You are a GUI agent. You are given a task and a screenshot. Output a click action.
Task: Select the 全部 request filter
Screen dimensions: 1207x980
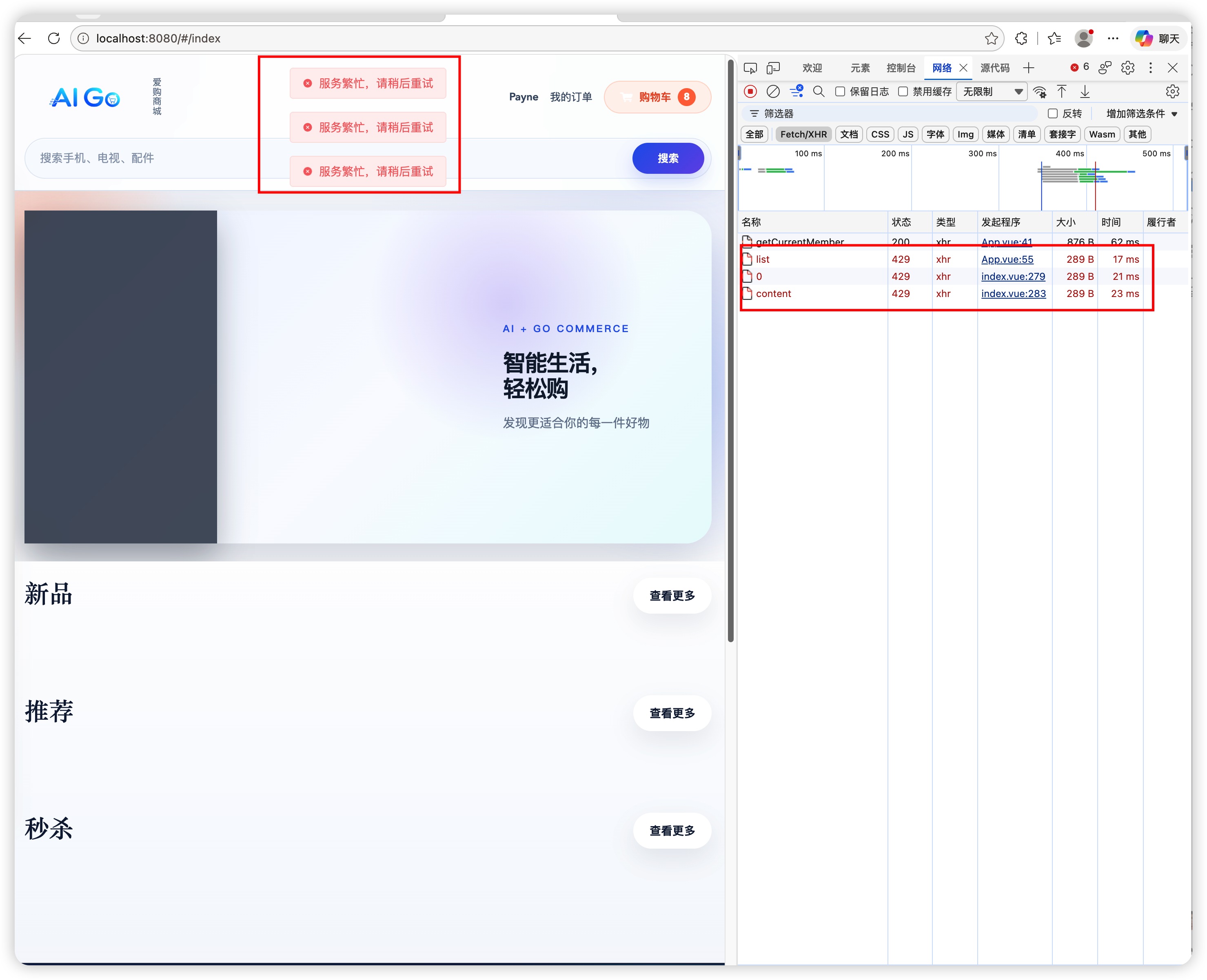pos(754,134)
